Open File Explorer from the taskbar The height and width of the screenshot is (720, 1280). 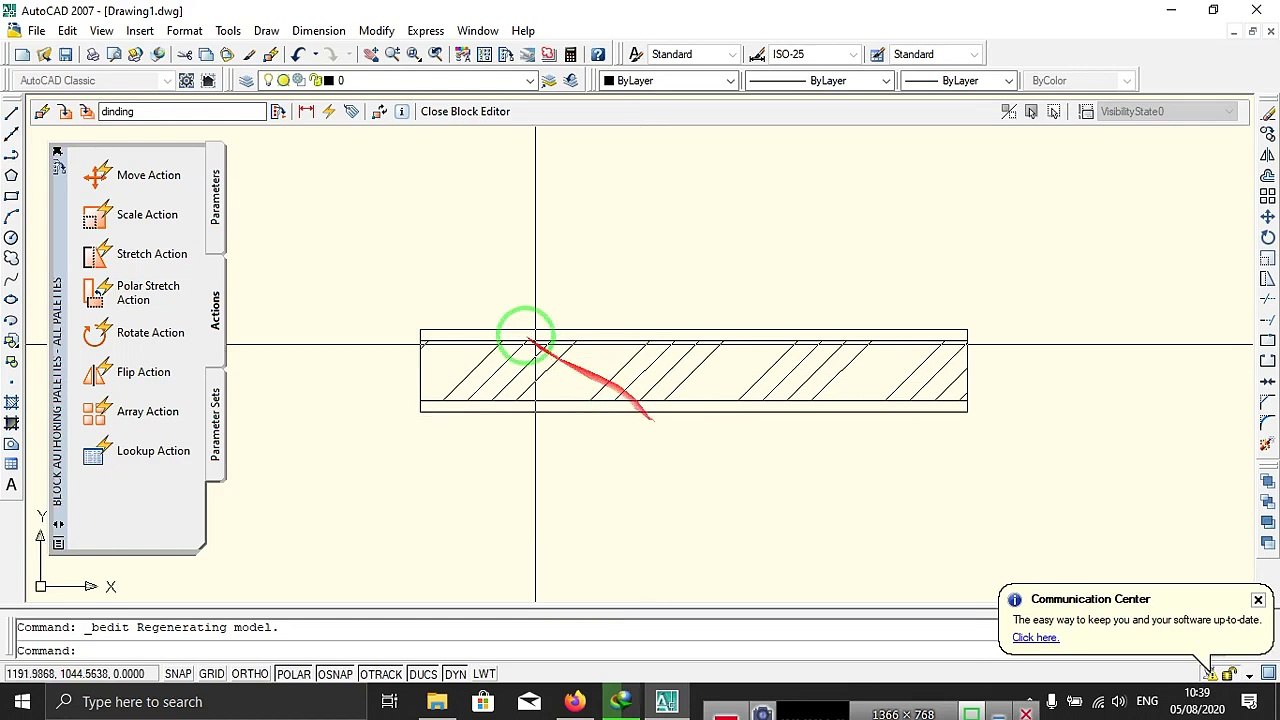click(436, 702)
